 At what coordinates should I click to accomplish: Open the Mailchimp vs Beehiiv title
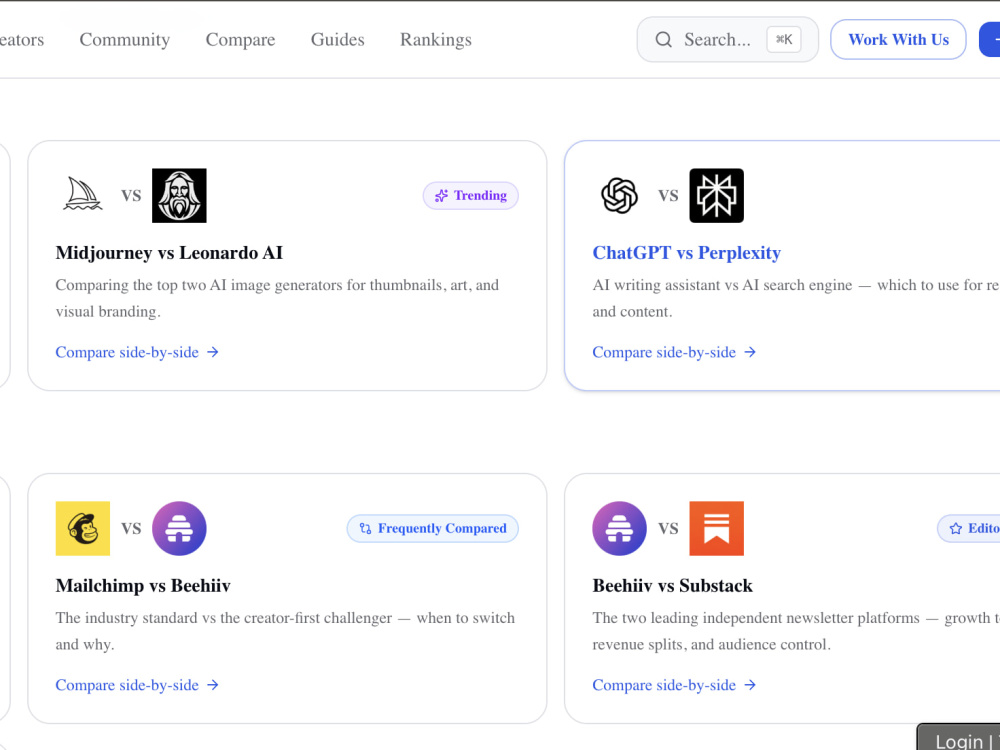[143, 585]
